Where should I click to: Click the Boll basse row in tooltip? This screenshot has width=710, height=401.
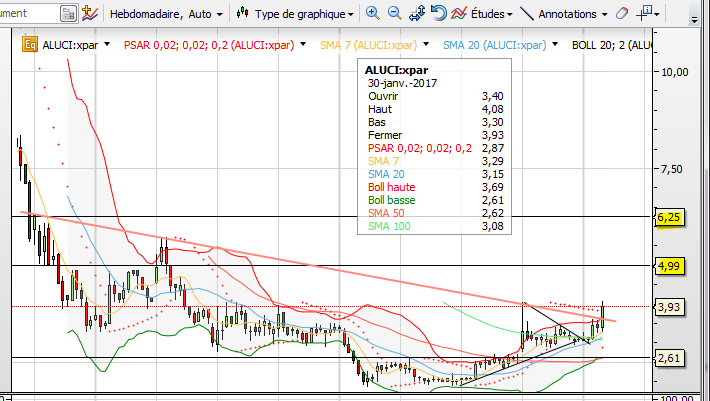click(x=436, y=200)
